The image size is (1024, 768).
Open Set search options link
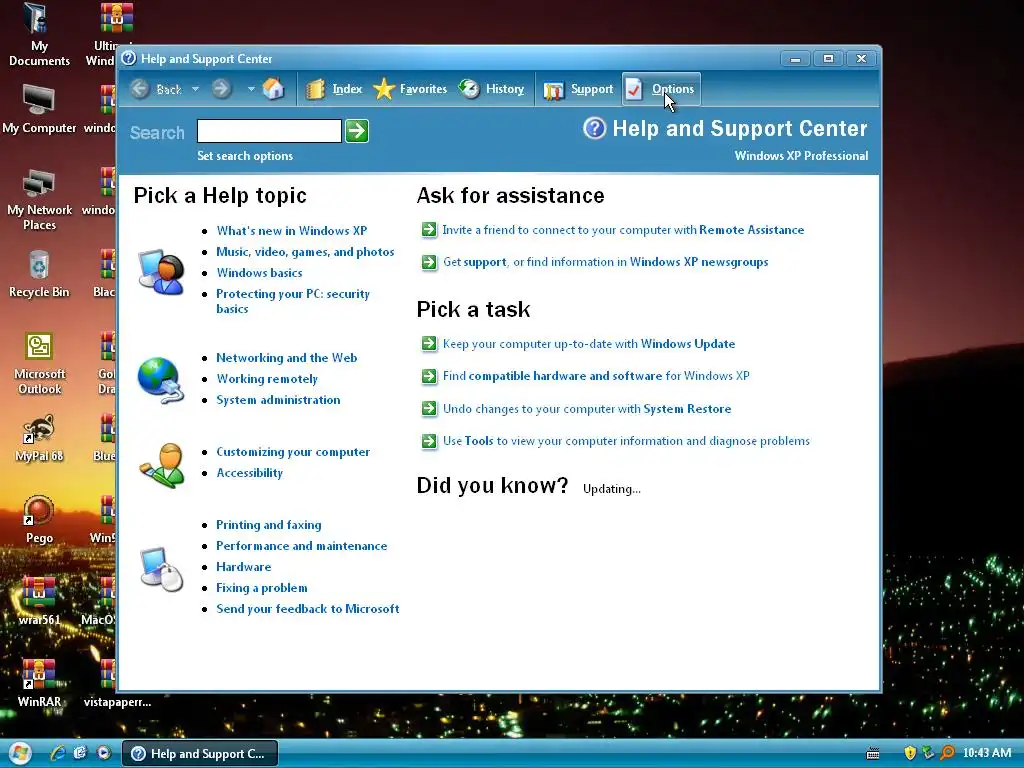tap(245, 155)
